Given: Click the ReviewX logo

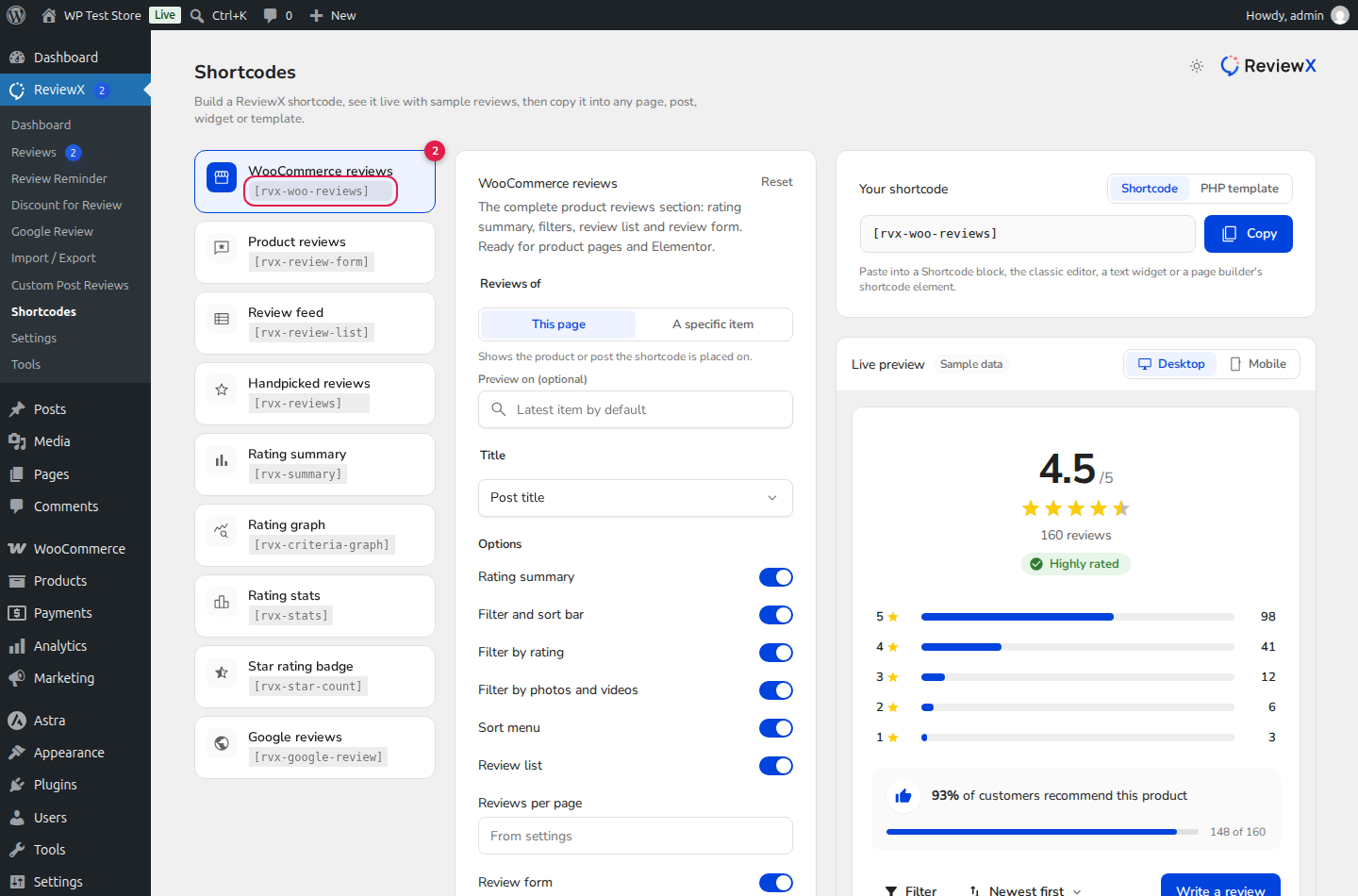Looking at the screenshot, I should click(x=1268, y=65).
